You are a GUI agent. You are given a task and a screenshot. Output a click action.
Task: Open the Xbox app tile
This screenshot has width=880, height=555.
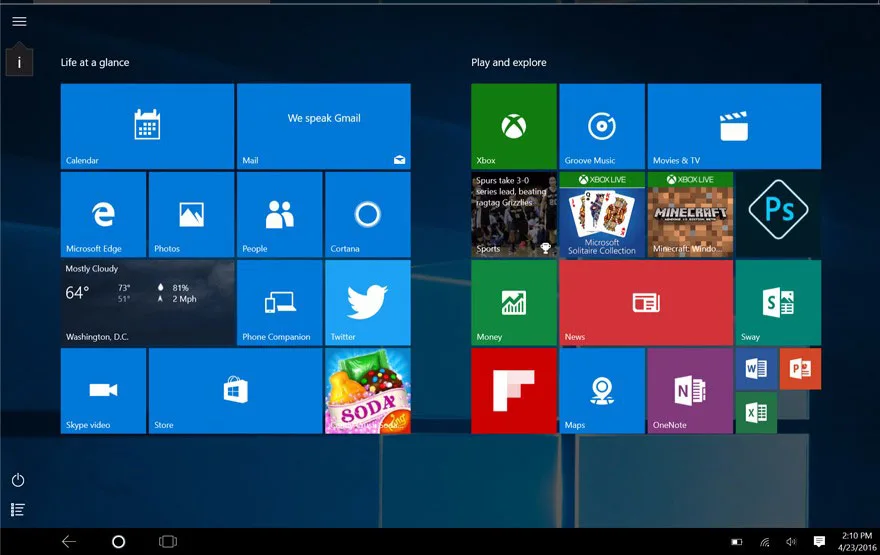(513, 126)
